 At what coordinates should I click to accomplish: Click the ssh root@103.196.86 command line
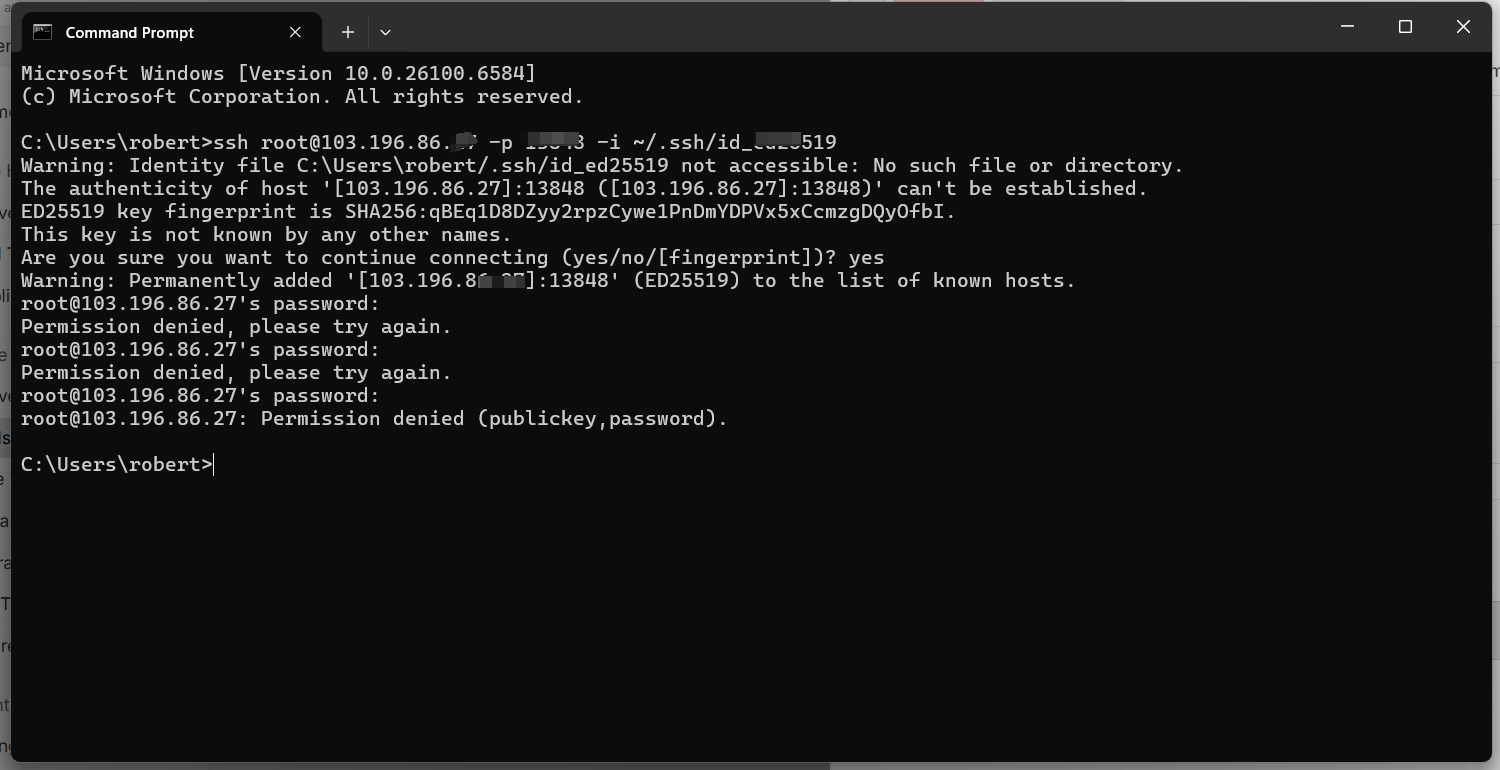coord(429,142)
